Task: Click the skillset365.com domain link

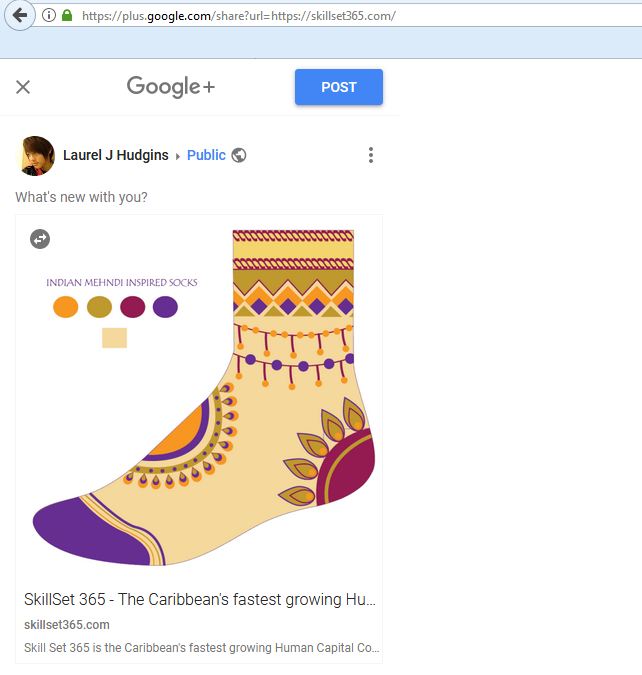Action: [67, 625]
